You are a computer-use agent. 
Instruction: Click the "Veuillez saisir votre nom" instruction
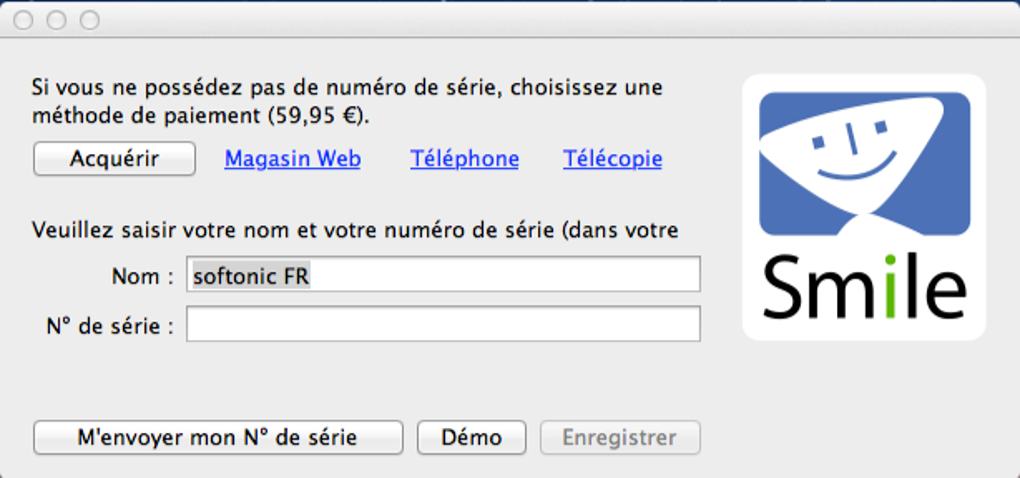[x=354, y=231]
